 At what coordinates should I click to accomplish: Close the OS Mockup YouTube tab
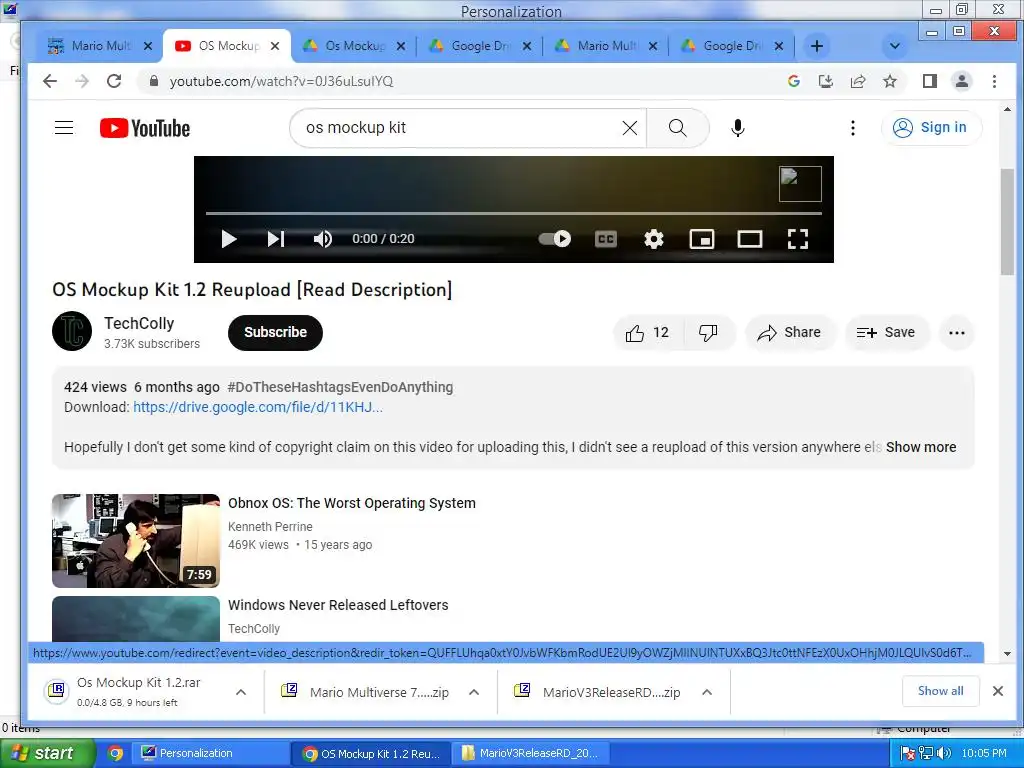coord(275,46)
